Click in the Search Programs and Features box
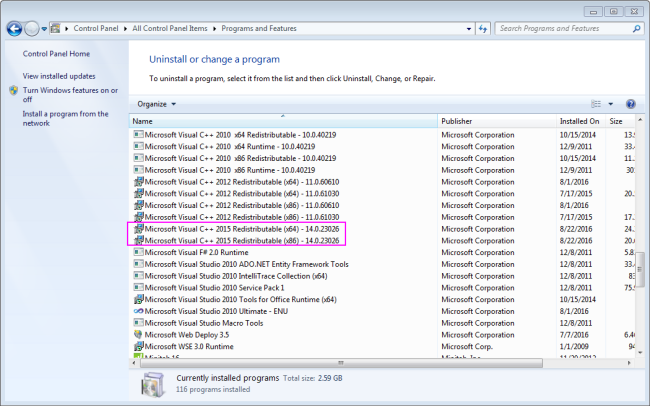Screen dimensions: 650x406 [564, 29]
